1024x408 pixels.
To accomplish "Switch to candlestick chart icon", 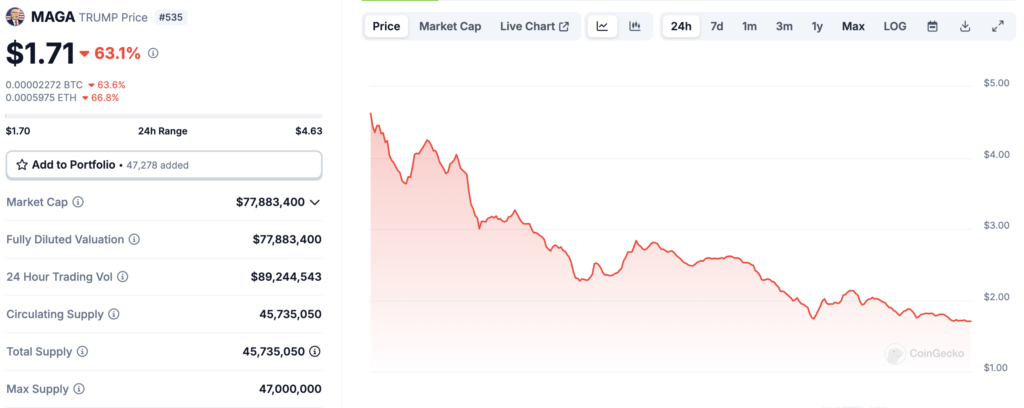I will 635,27.
